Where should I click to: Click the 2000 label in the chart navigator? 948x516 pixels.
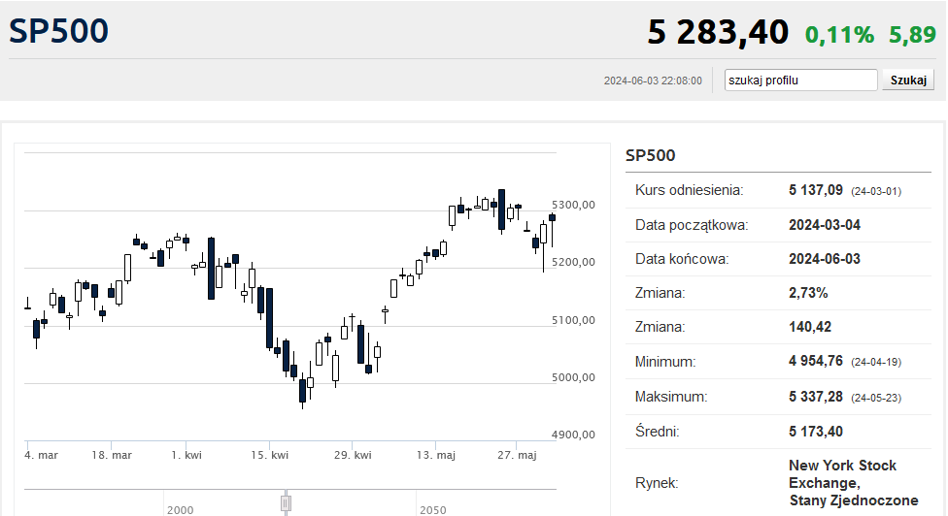click(x=180, y=510)
